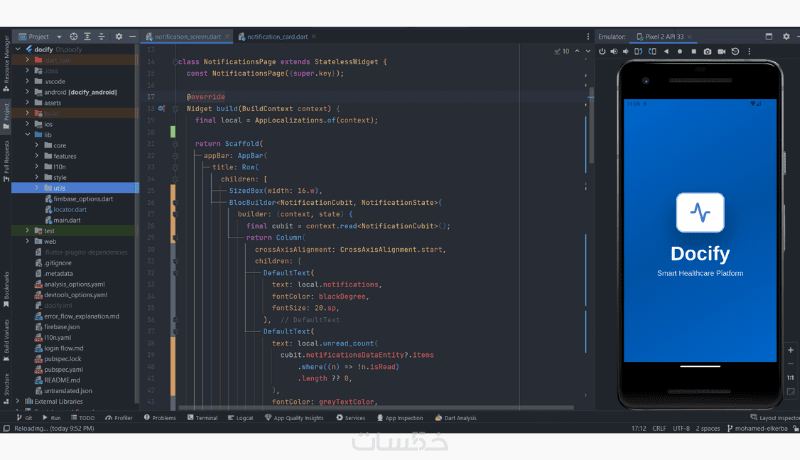Open firebase_options.dart file
800x460 pixels.
pos(79,199)
